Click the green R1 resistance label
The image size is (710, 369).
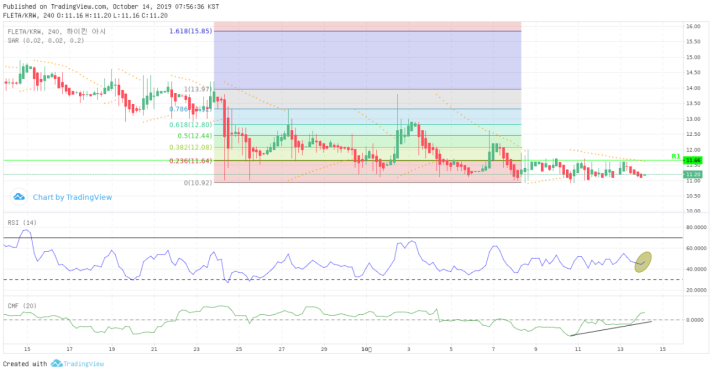tap(676, 156)
